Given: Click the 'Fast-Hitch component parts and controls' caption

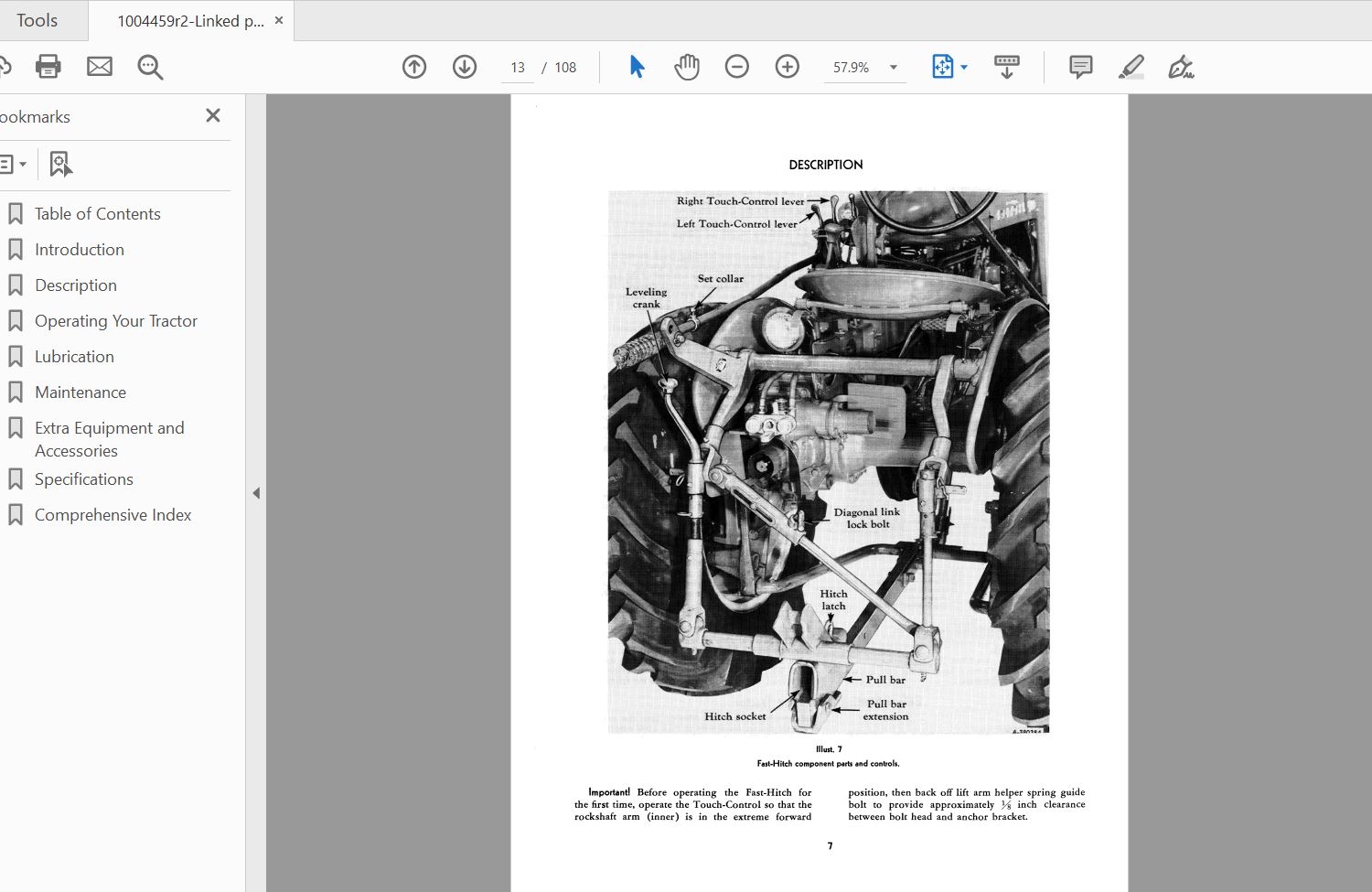Looking at the screenshot, I should point(829,763).
